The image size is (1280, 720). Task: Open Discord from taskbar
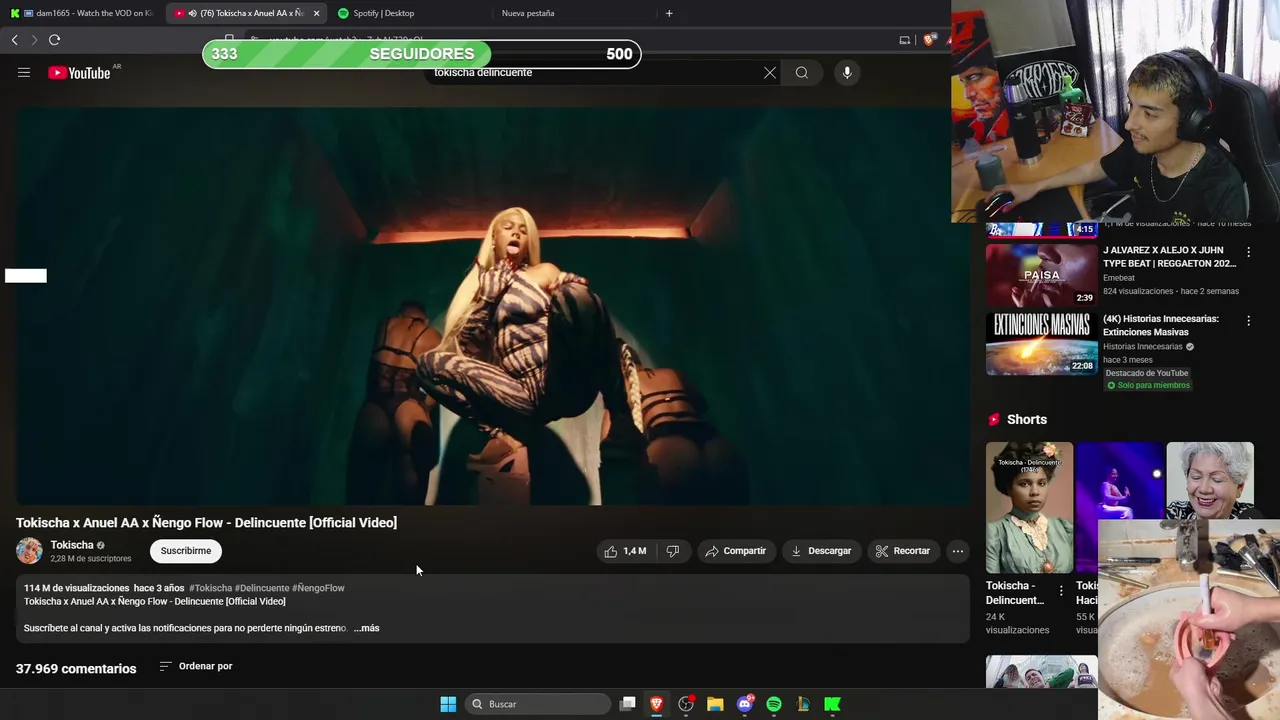(x=745, y=704)
